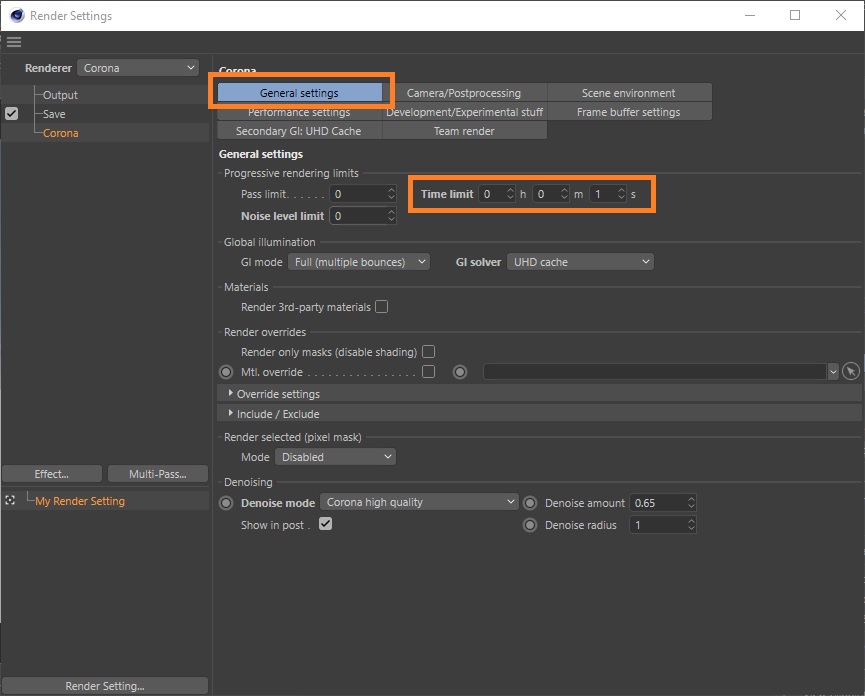Viewport: 865px width, 696px height.
Task: Enable Render 3rd-party materials checkbox
Action: pos(381,307)
